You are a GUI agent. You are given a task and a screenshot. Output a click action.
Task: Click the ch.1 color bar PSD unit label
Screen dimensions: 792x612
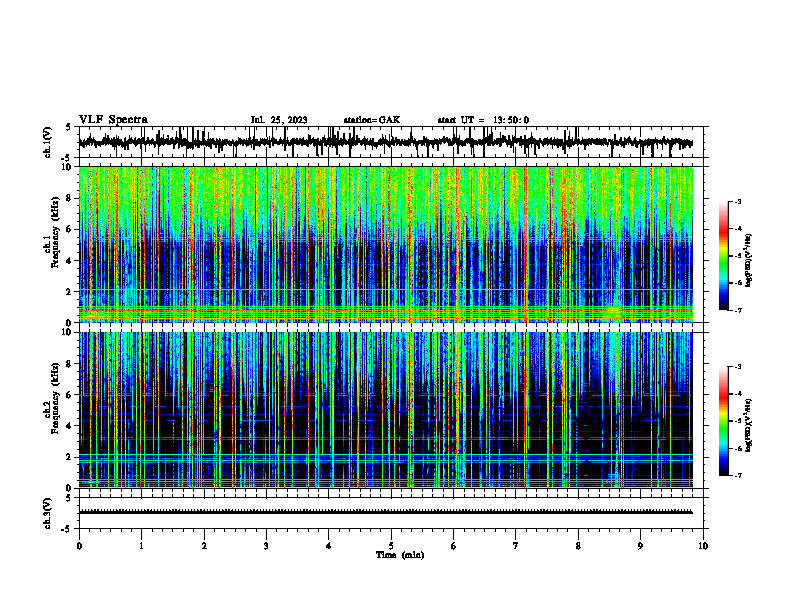[x=749, y=260]
